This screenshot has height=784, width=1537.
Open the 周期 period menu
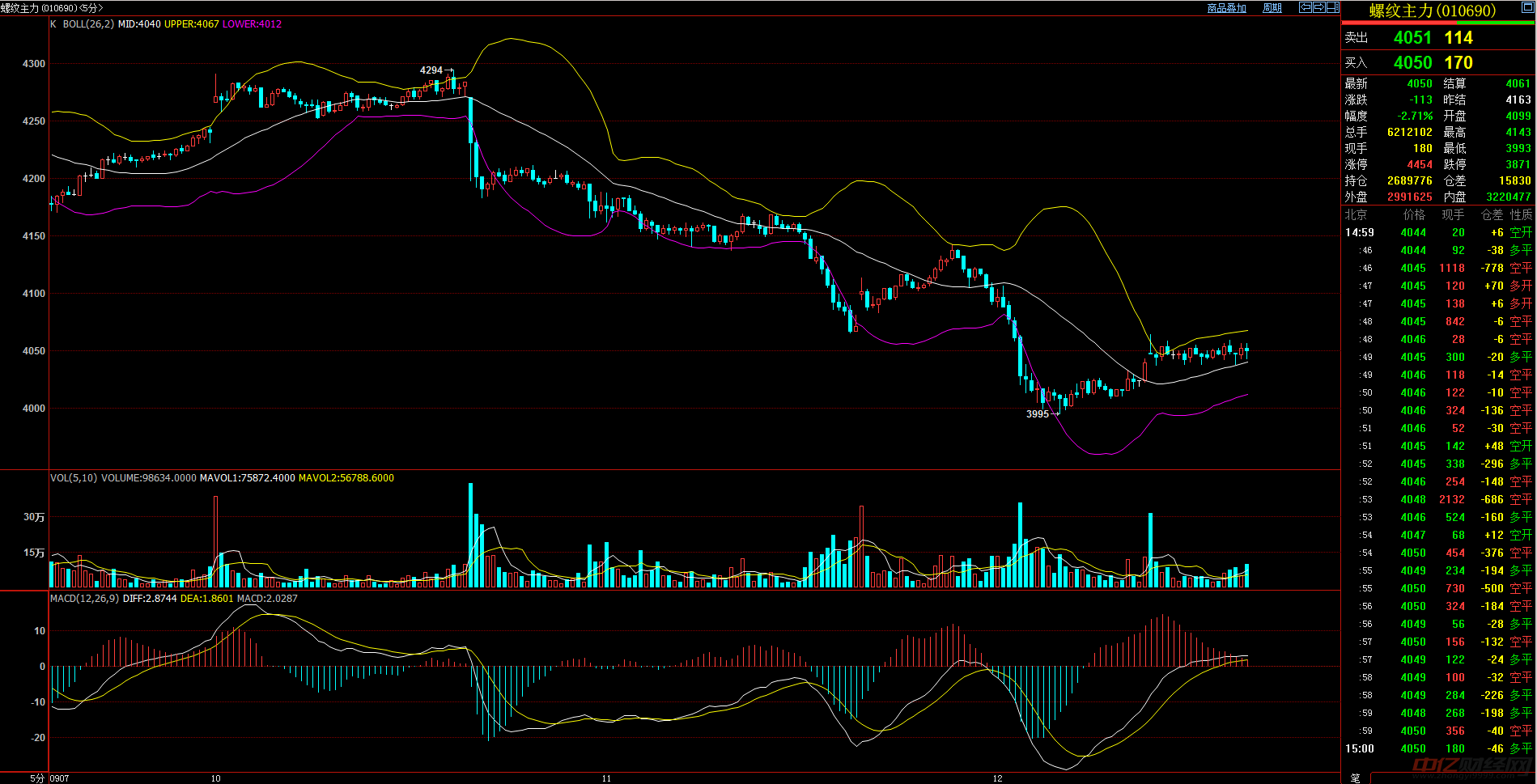pos(1272,8)
